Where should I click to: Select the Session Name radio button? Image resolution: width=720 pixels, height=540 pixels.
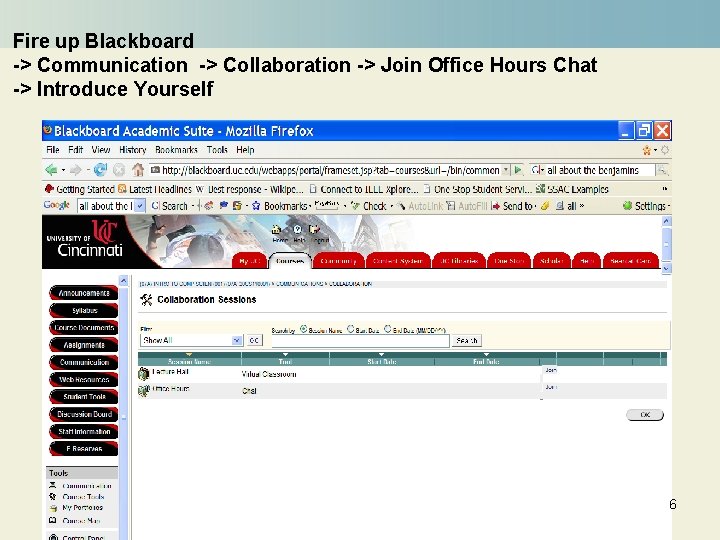pyautogui.click(x=304, y=329)
